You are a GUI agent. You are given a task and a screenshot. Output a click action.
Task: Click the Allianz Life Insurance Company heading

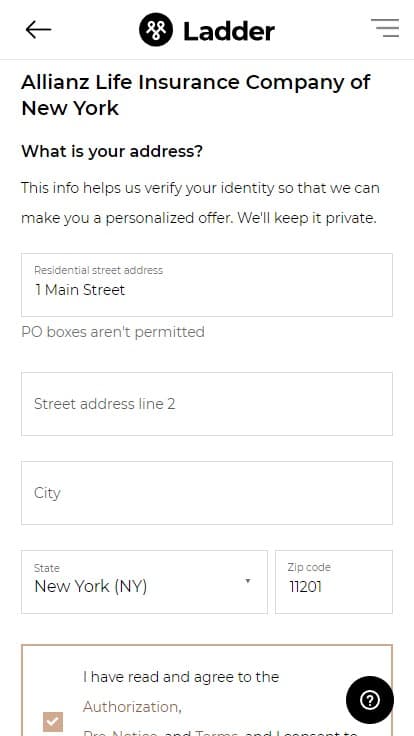[196, 95]
